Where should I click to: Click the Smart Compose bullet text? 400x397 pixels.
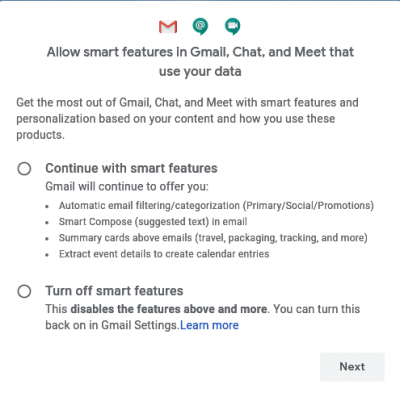click(153, 222)
